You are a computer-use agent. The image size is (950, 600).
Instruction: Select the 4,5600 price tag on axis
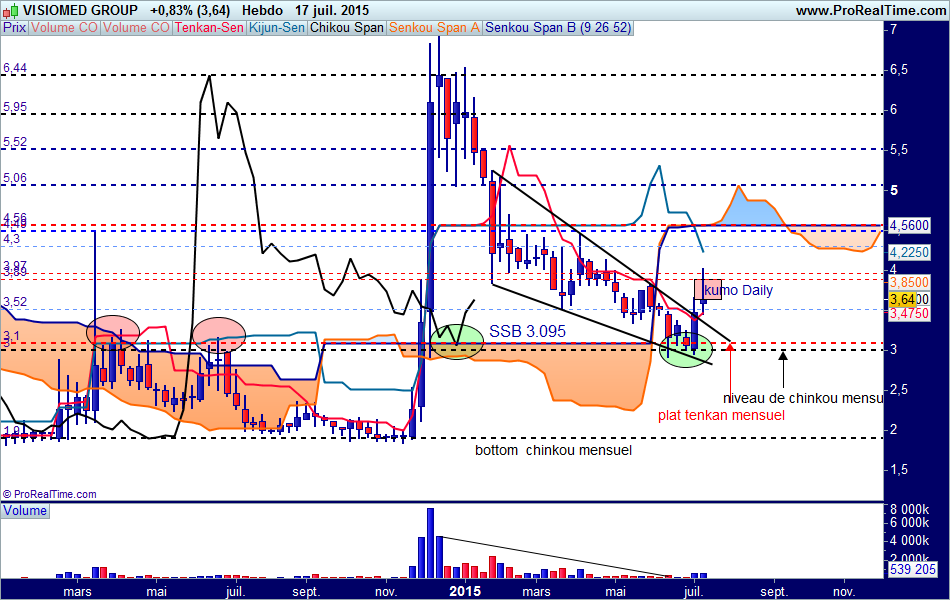point(909,225)
